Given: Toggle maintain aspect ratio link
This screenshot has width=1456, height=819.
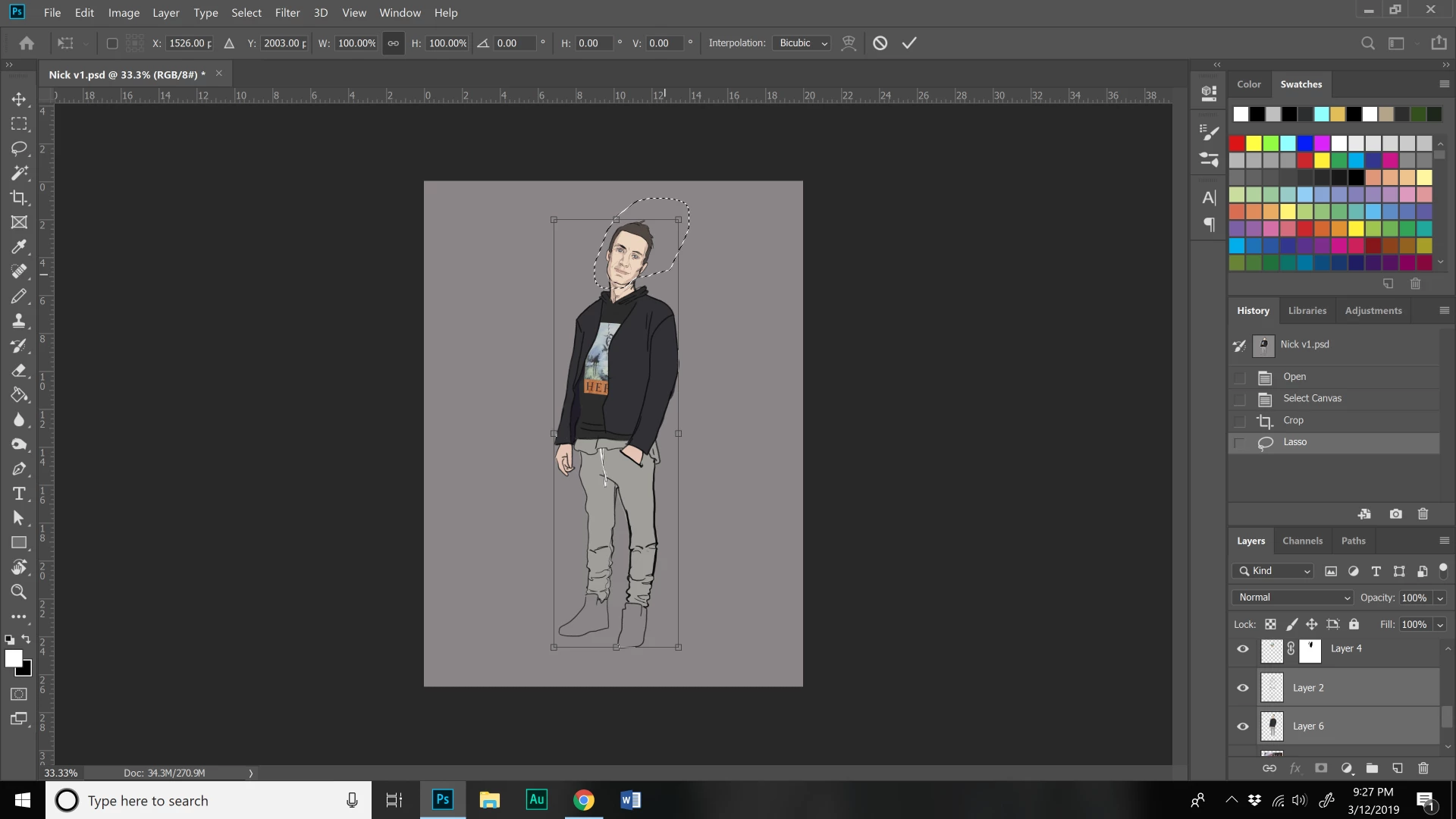Looking at the screenshot, I should (393, 43).
